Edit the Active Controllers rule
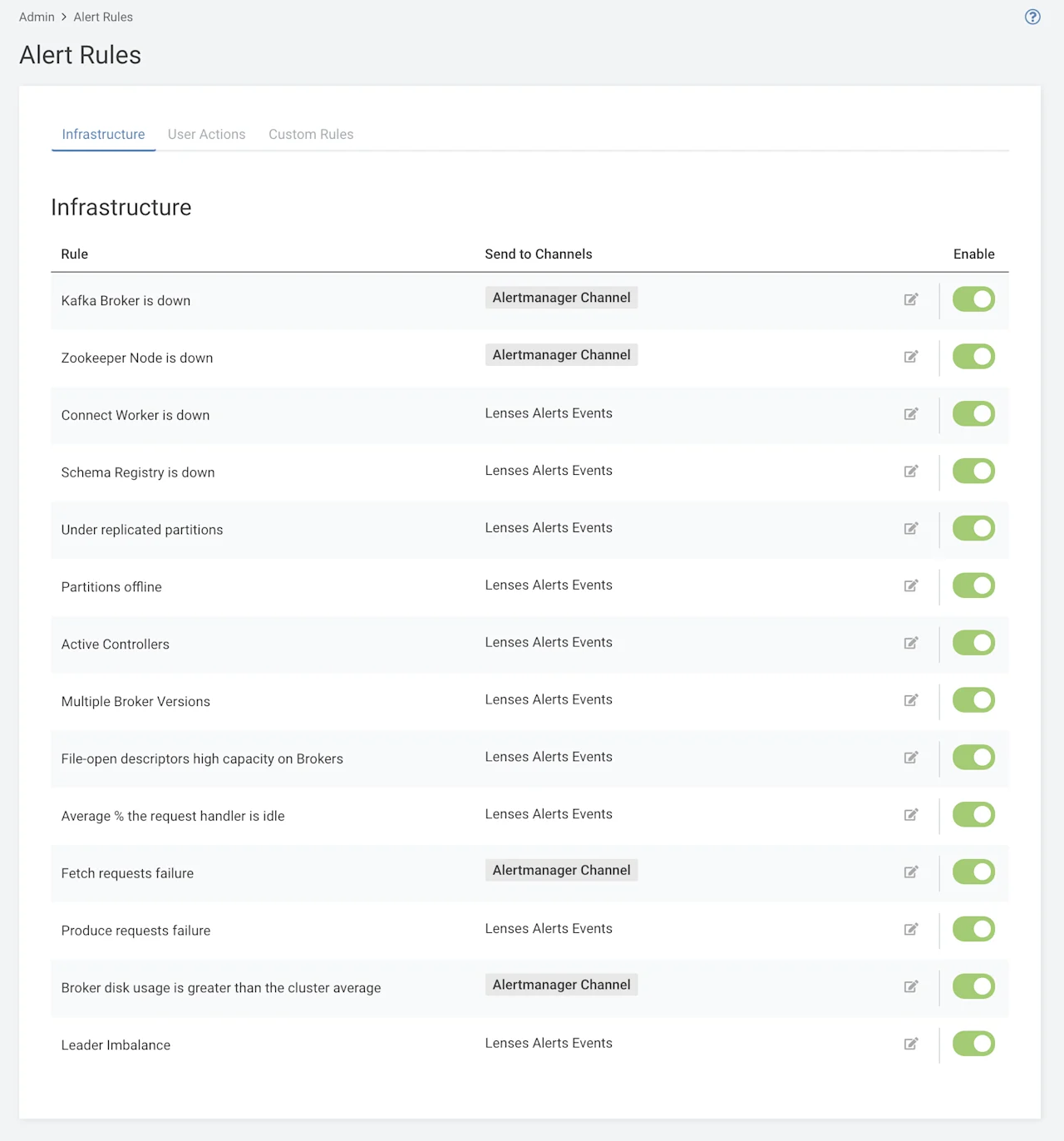Viewport: 1064px width, 1141px height. coord(911,644)
